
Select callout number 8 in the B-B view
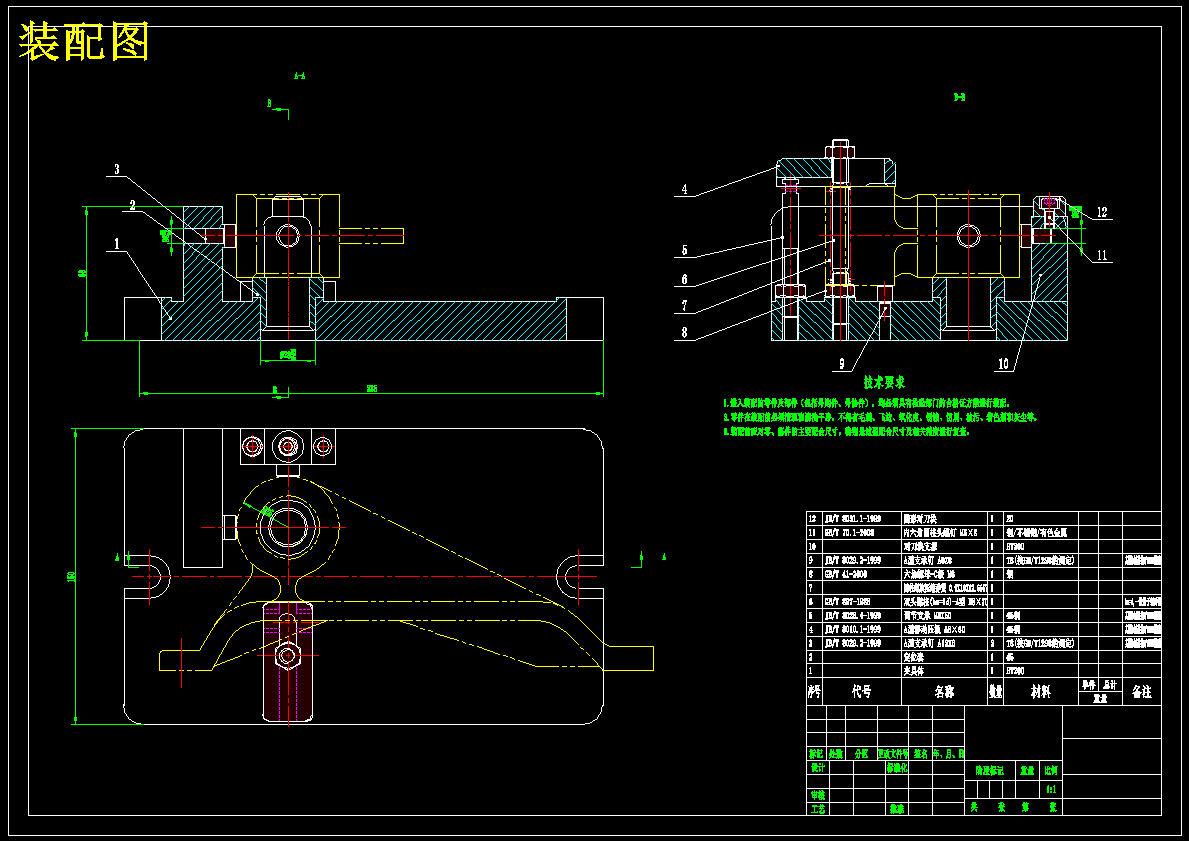coord(684,333)
